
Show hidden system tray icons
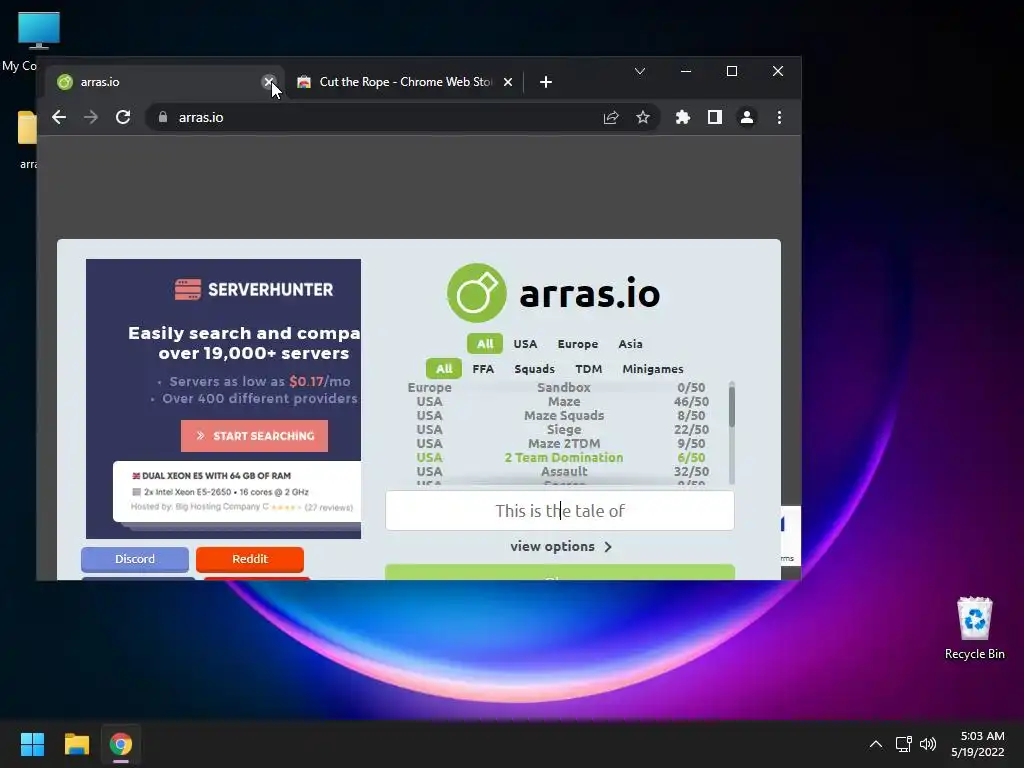click(876, 744)
